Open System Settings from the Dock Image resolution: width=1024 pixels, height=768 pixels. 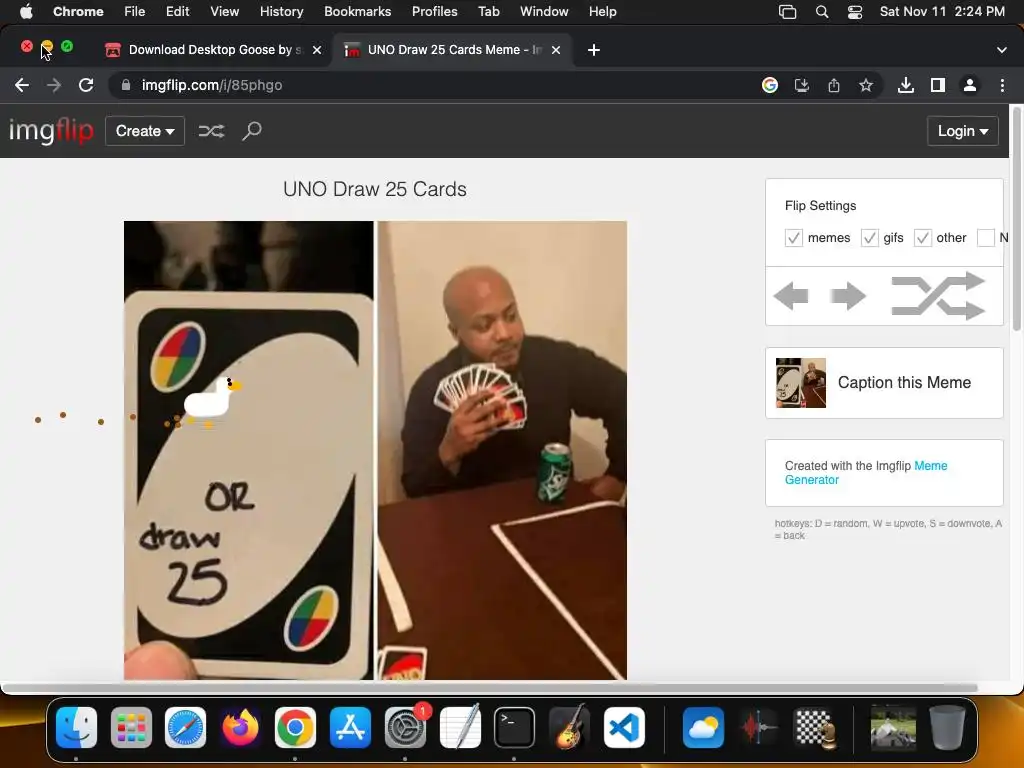[x=405, y=727]
